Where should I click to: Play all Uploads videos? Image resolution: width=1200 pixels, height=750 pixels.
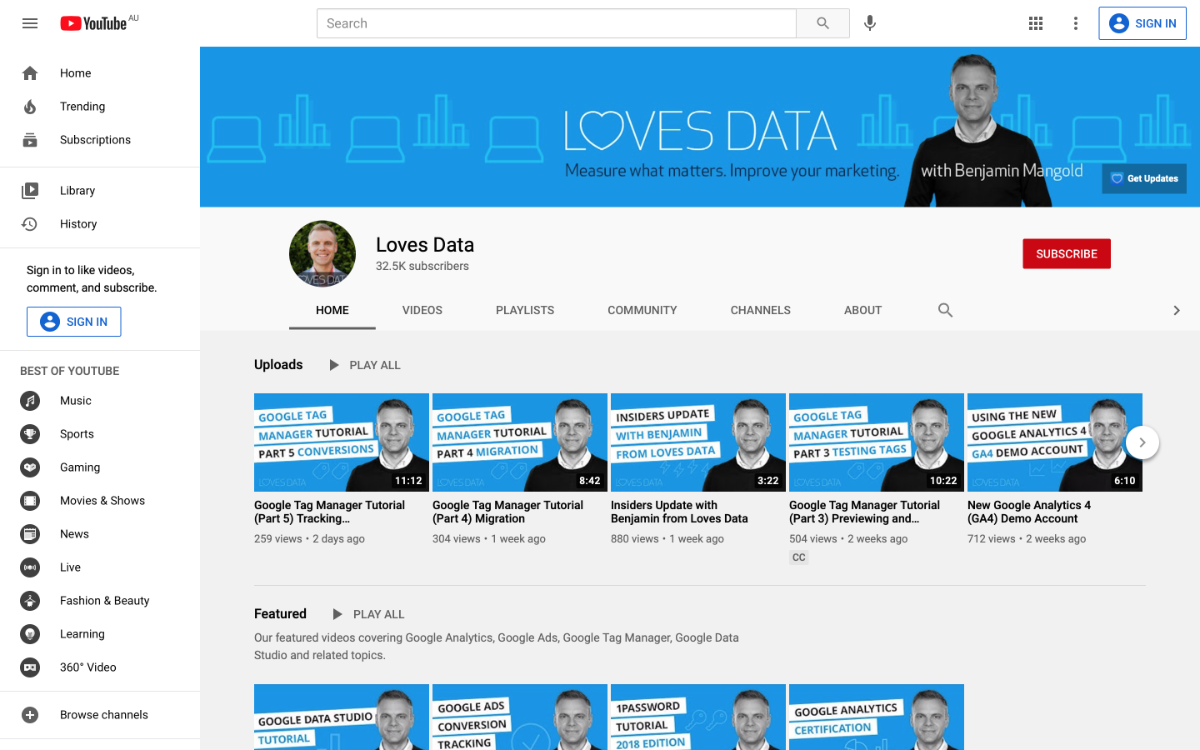coord(364,365)
